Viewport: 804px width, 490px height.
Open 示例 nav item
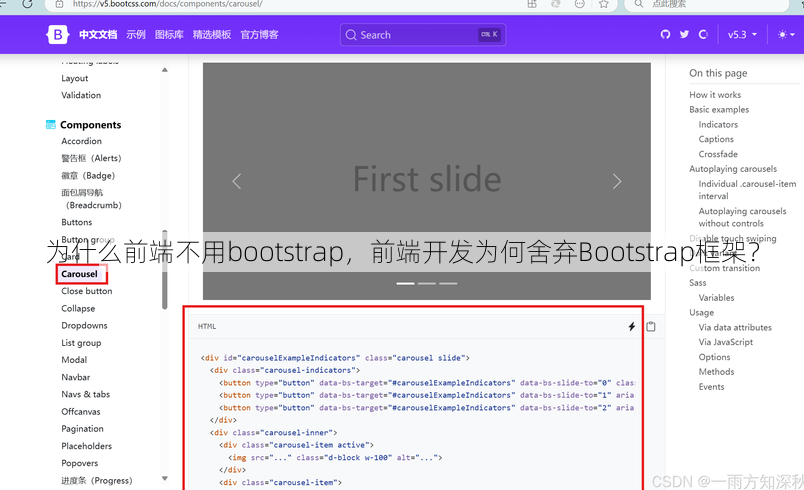pyautogui.click(x=136, y=35)
